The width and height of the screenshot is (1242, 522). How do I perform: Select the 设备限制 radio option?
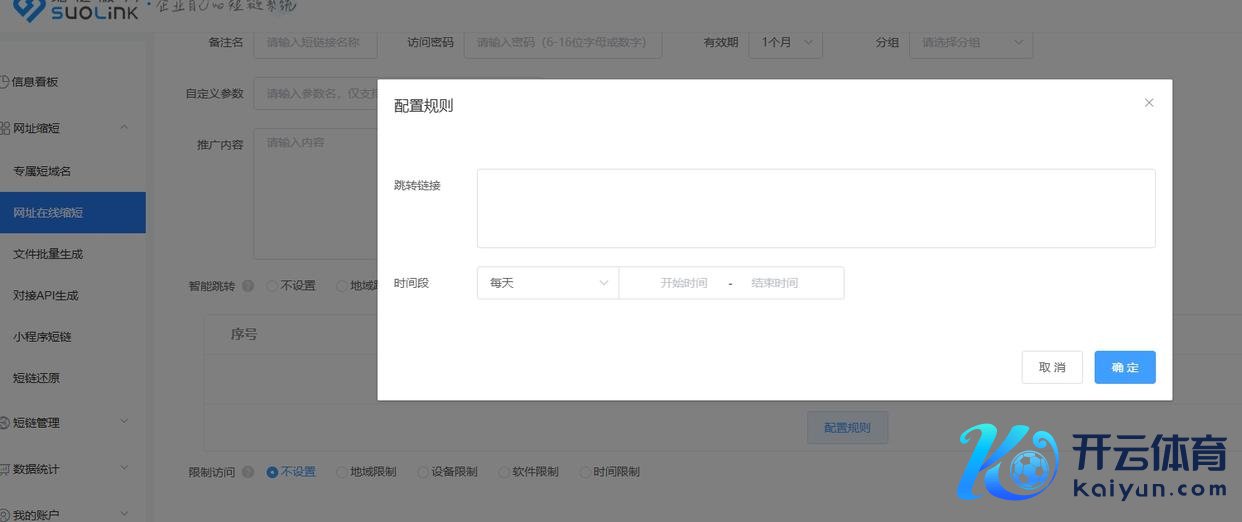pyautogui.click(x=423, y=472)
